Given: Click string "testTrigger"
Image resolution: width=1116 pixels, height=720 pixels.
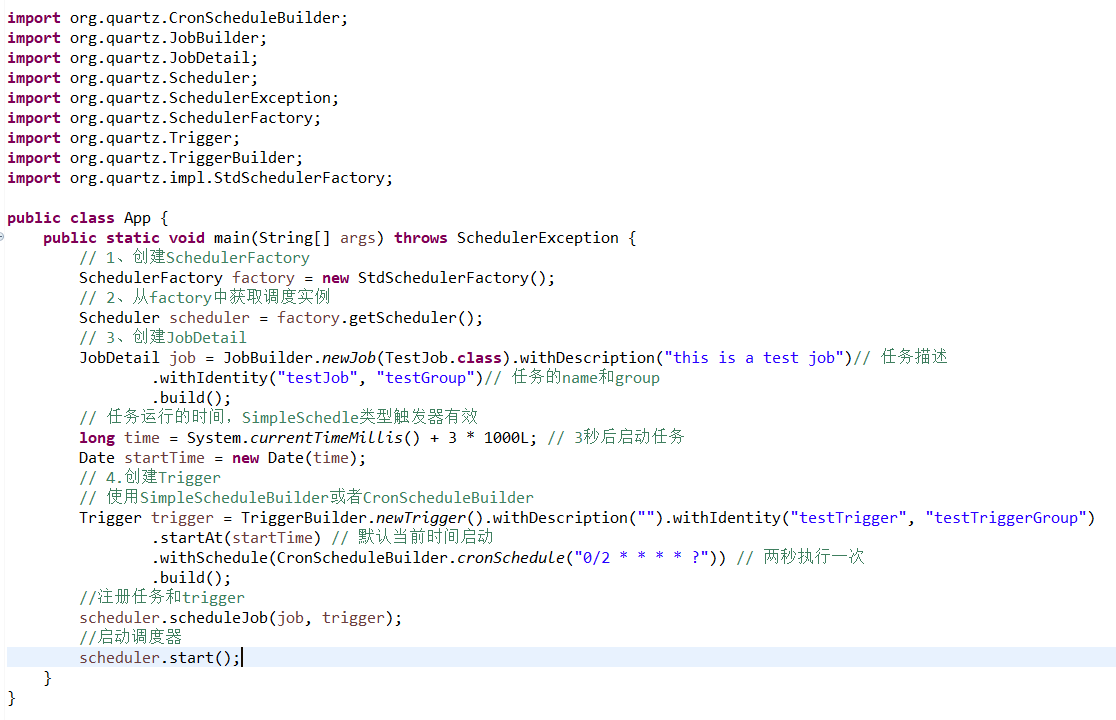Looking at the screenshot, I should [848, 517].
